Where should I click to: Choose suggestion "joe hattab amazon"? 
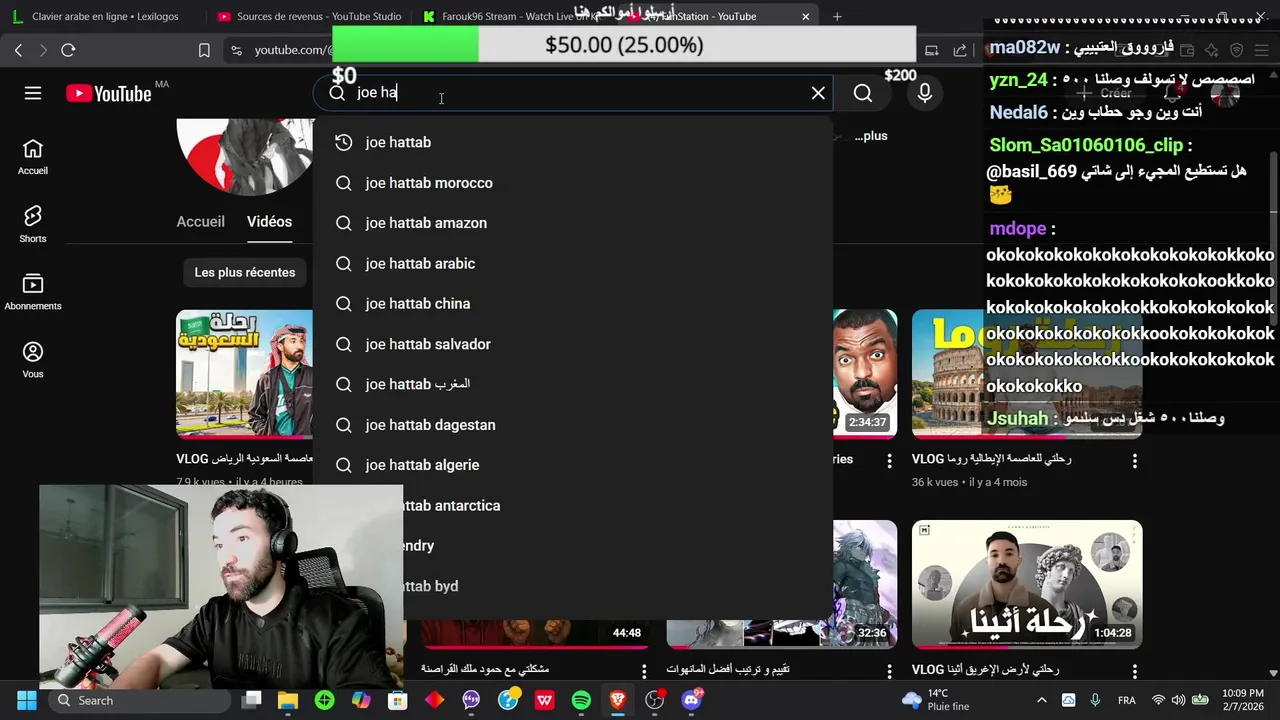click(x=573, y=223)
